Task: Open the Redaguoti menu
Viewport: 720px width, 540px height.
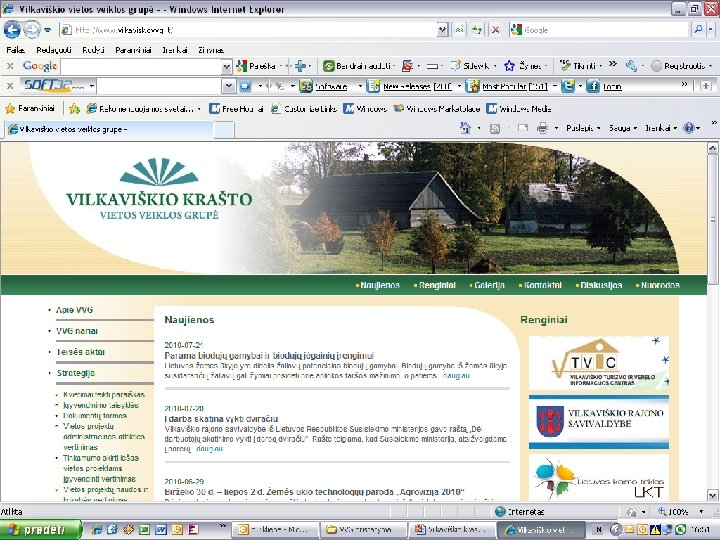Action: click(x=54, y=50)
